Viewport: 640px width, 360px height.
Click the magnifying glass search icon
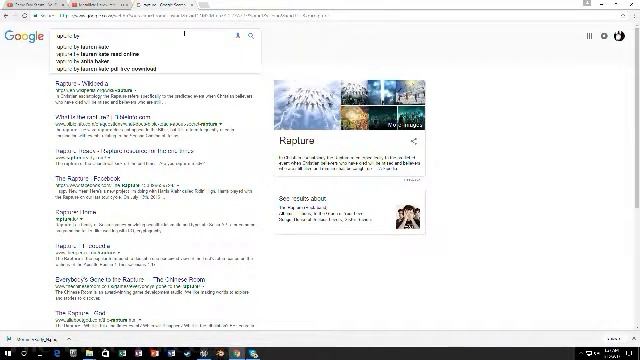click(x=251, y=36)
